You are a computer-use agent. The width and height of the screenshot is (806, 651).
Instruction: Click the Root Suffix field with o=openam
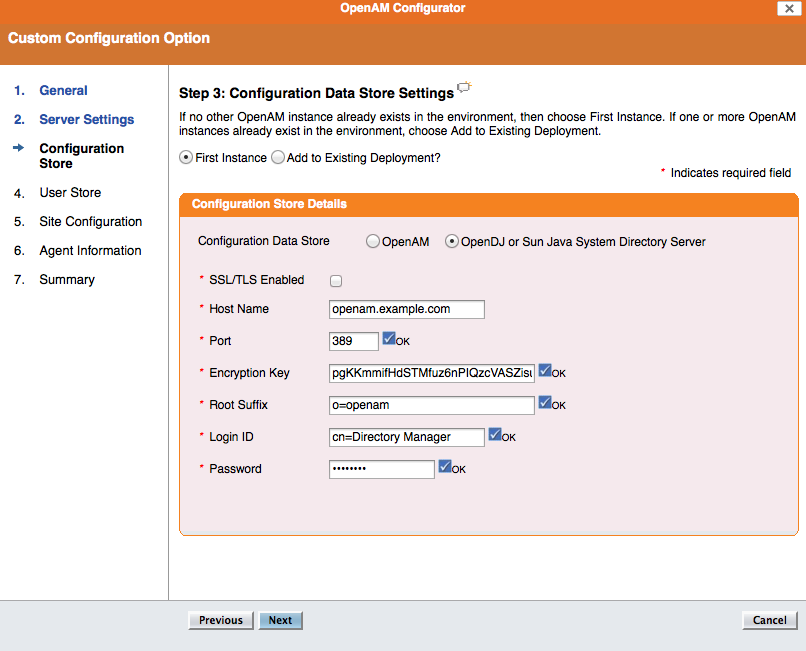click(432, 405)
